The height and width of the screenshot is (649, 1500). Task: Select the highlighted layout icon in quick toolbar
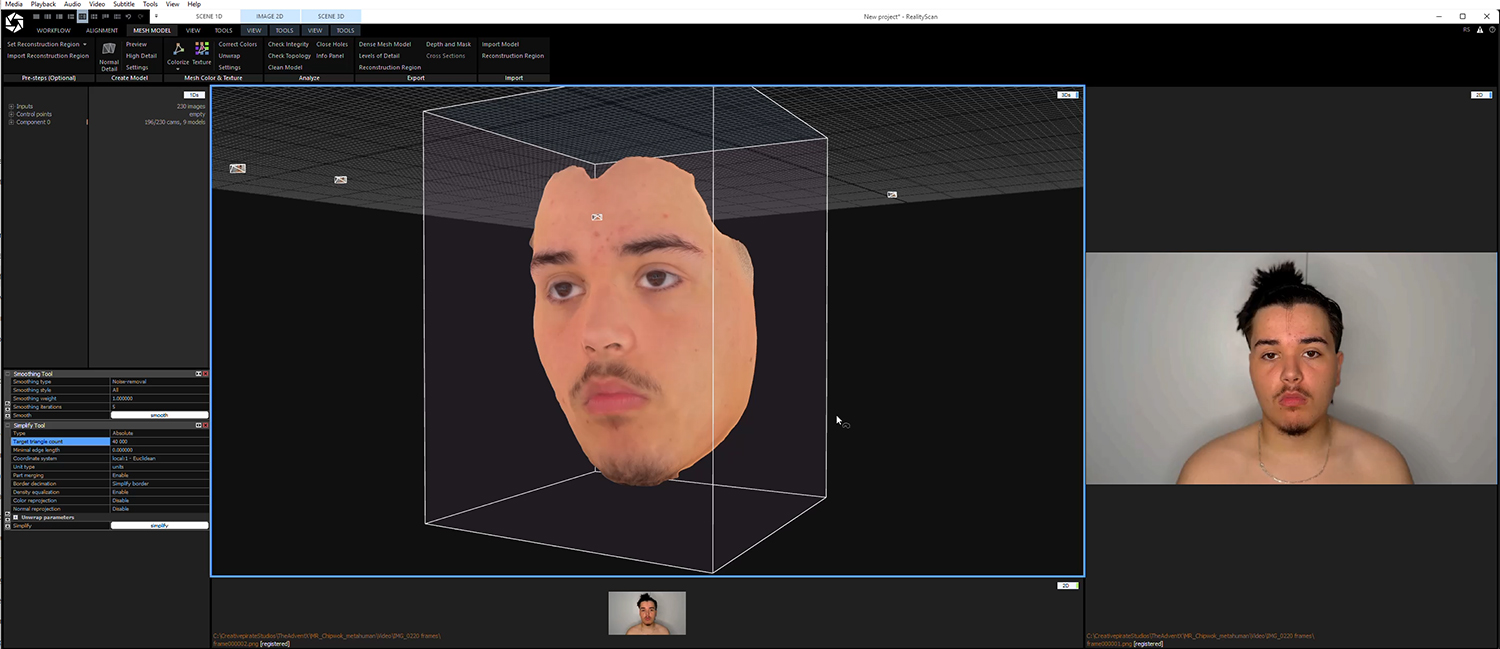(82, 17)
